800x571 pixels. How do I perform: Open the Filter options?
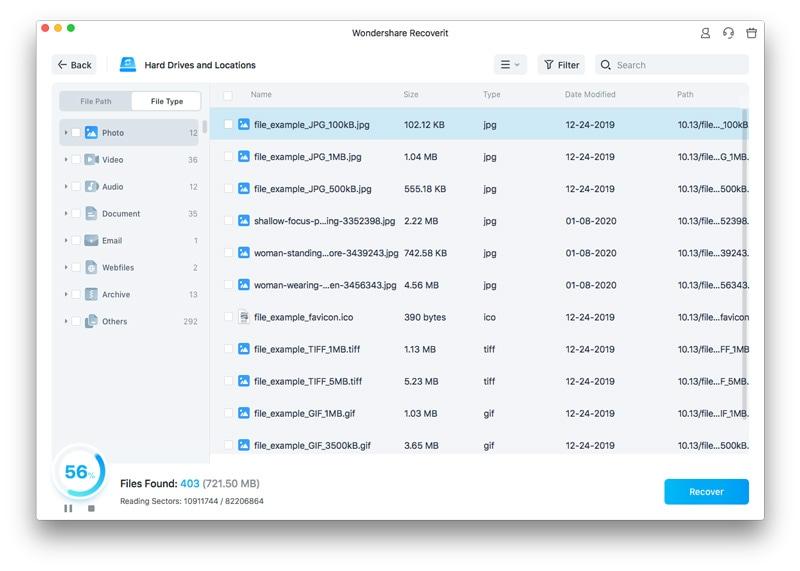pos(561,65)
